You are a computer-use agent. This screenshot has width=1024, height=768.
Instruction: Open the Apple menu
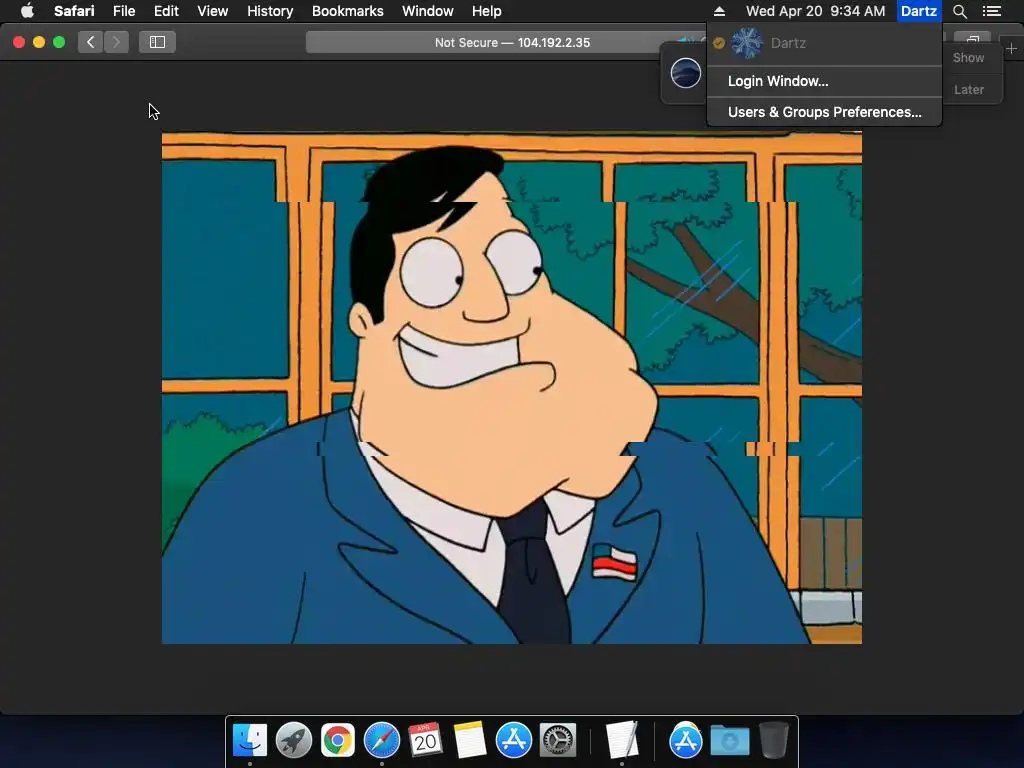pos(27,11)
